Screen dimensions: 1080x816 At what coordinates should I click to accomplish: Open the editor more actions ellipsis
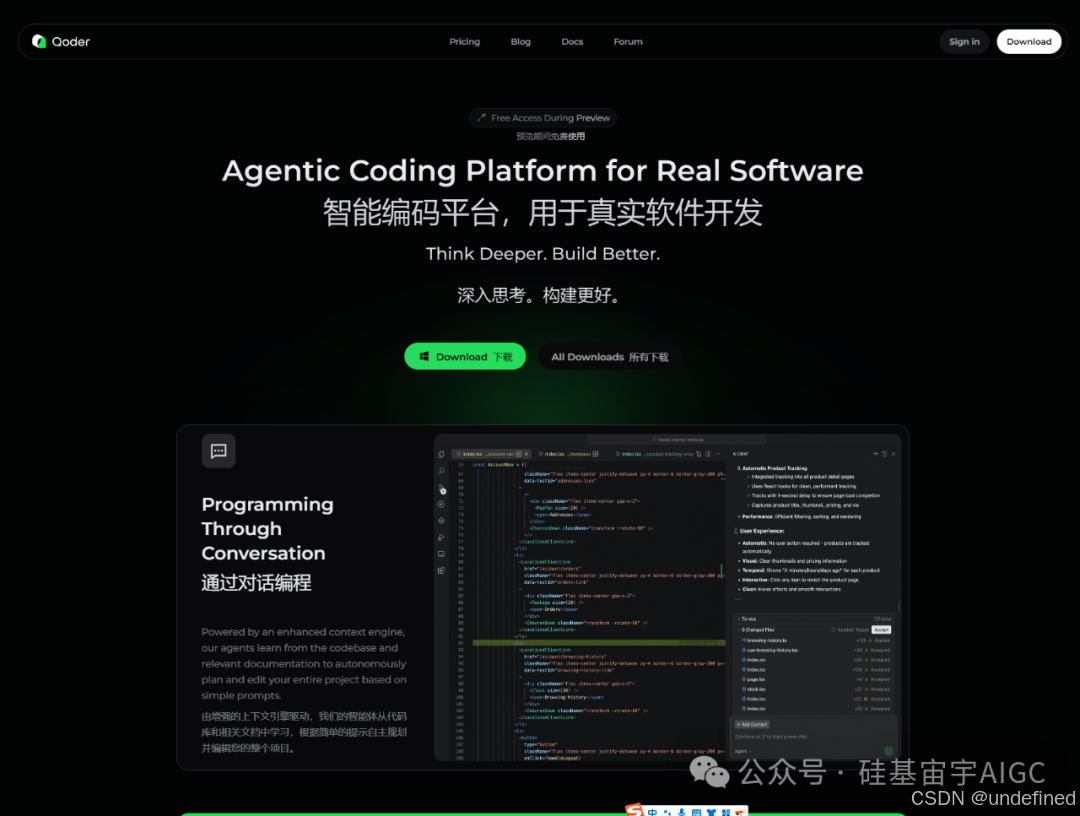tap(718, 454)
